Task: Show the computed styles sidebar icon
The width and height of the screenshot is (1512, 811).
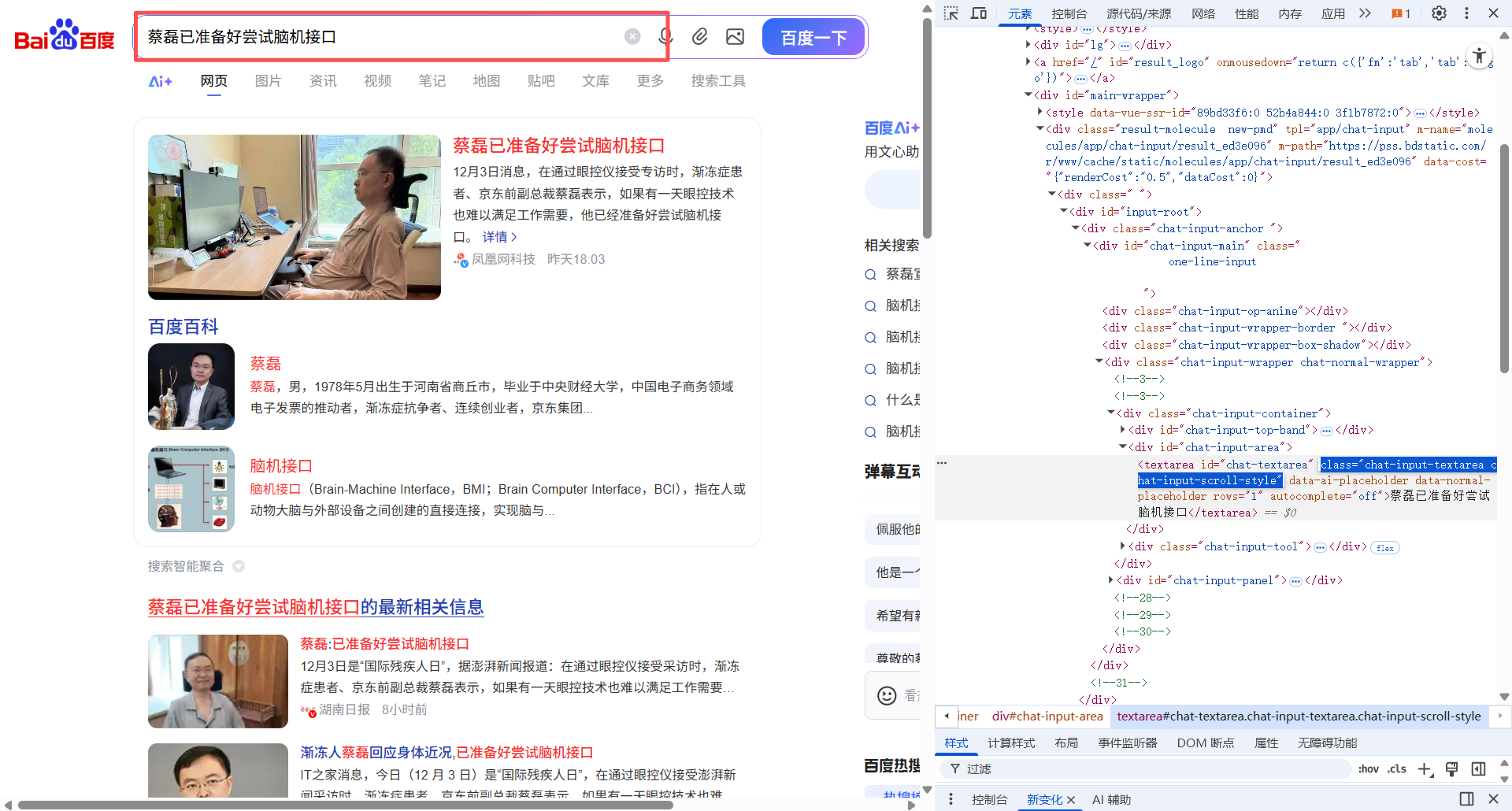Action: pos(1479,769)
